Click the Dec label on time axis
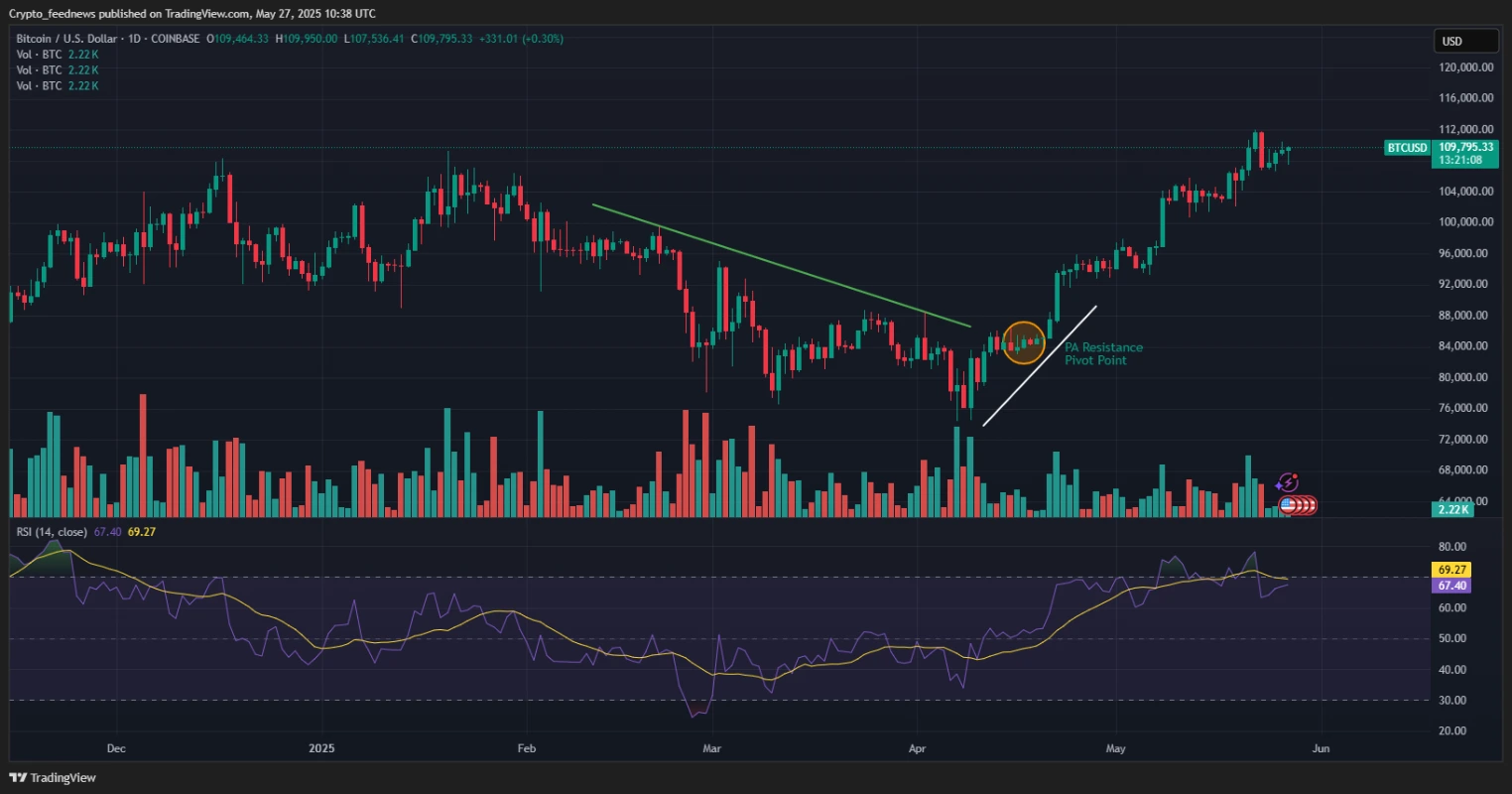1512x794 pixels. click(x=115, y=748)
